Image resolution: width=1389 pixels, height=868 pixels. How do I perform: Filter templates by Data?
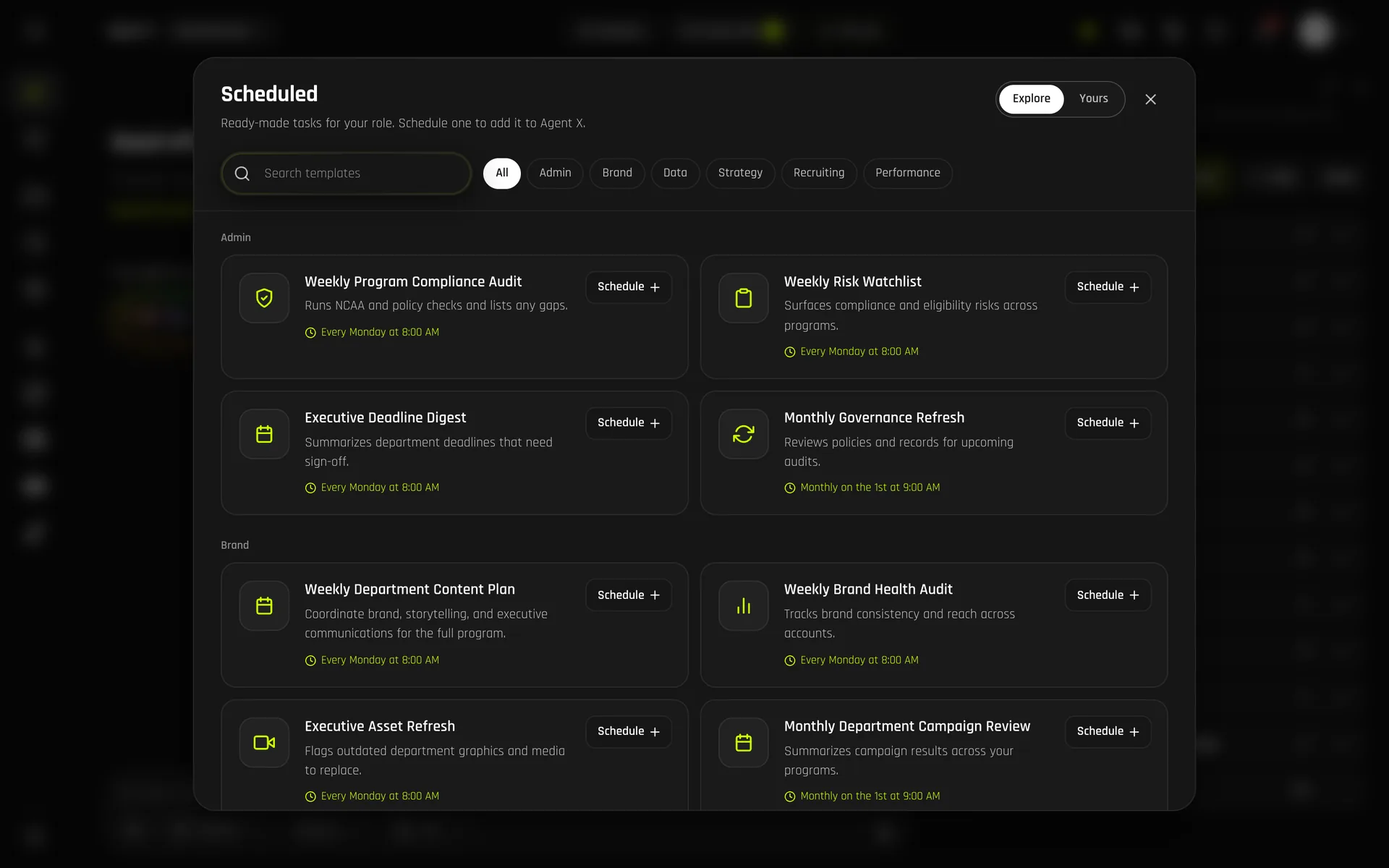click(x=675, y=174)
